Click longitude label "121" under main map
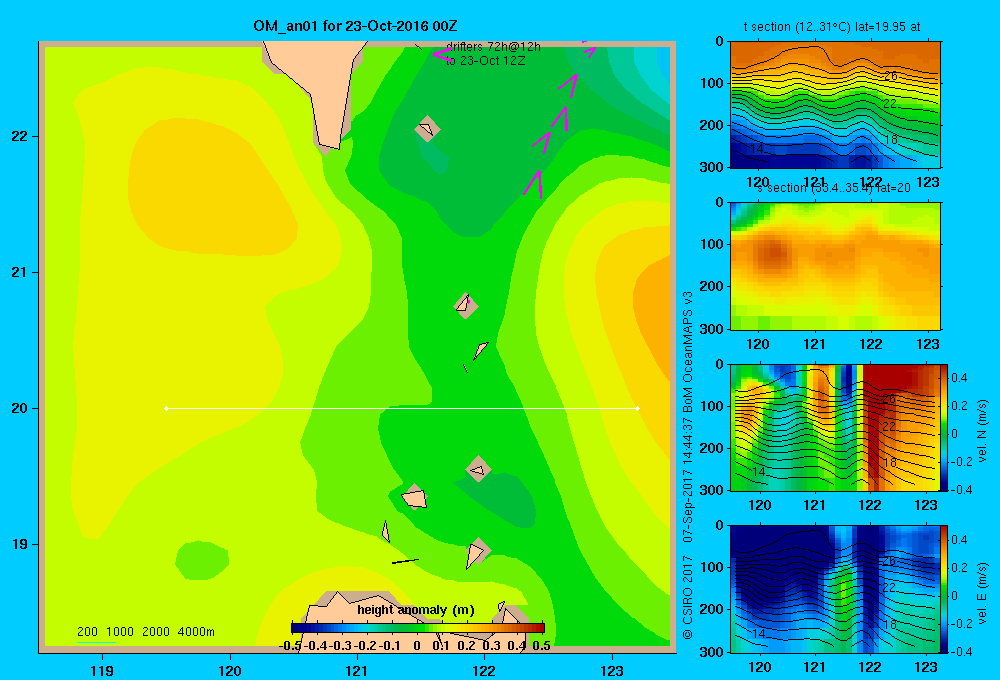The height and width of the screenshot is (680, 1000). [357, 670]
